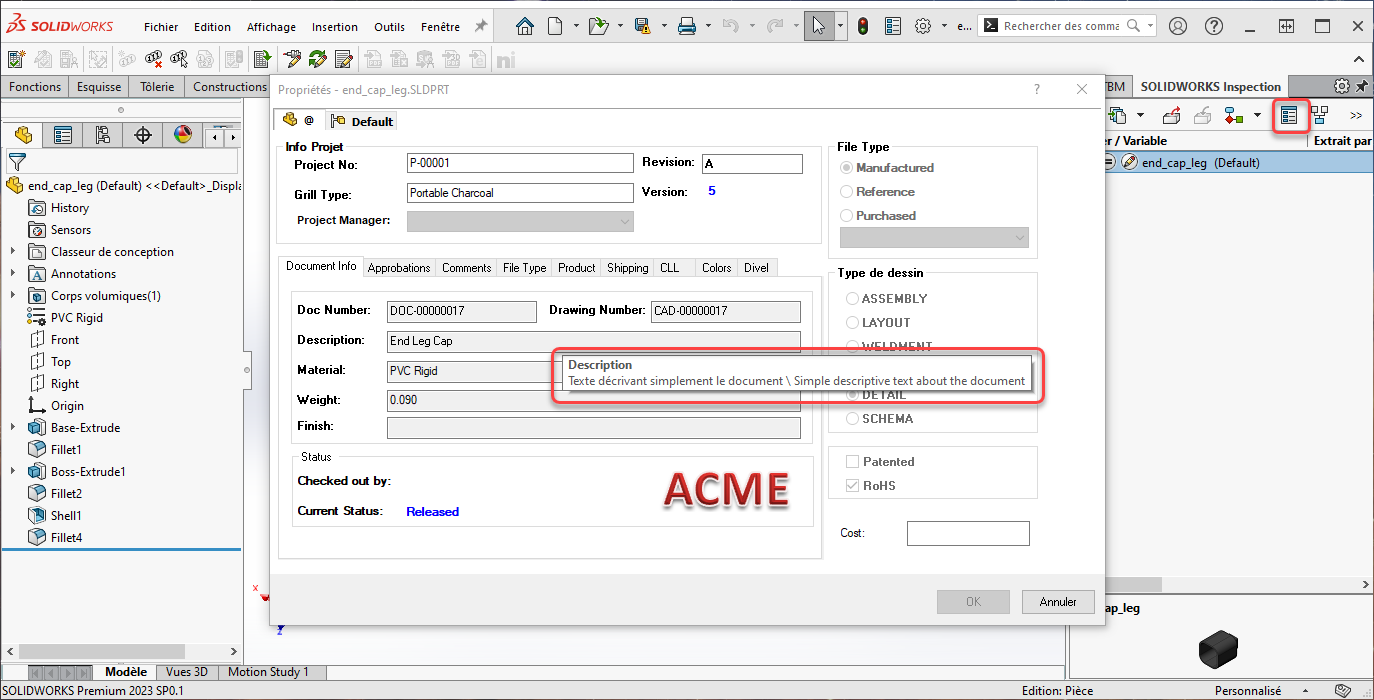This screenshot has width=1374, height=700.
Task: Open the Home welcome icon
Action: [x=525, y=26]
